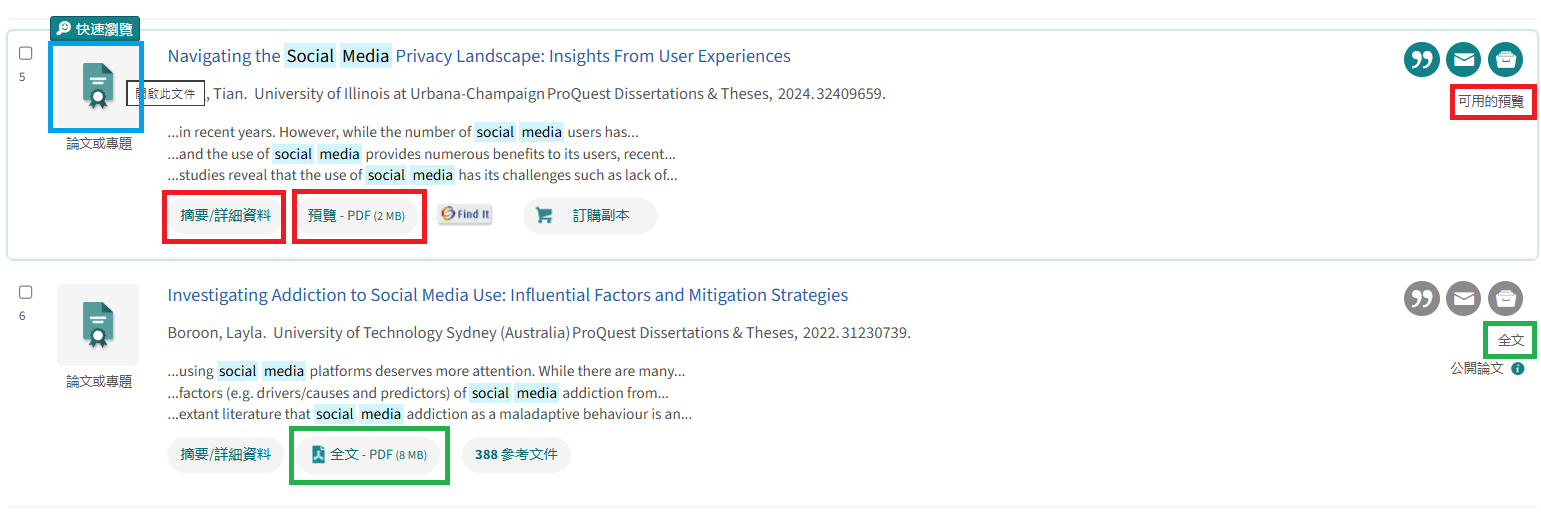The width and height of the screenshot is (1541, 513).
Task: Click the Find It icon button
Action: click(465, 214)
